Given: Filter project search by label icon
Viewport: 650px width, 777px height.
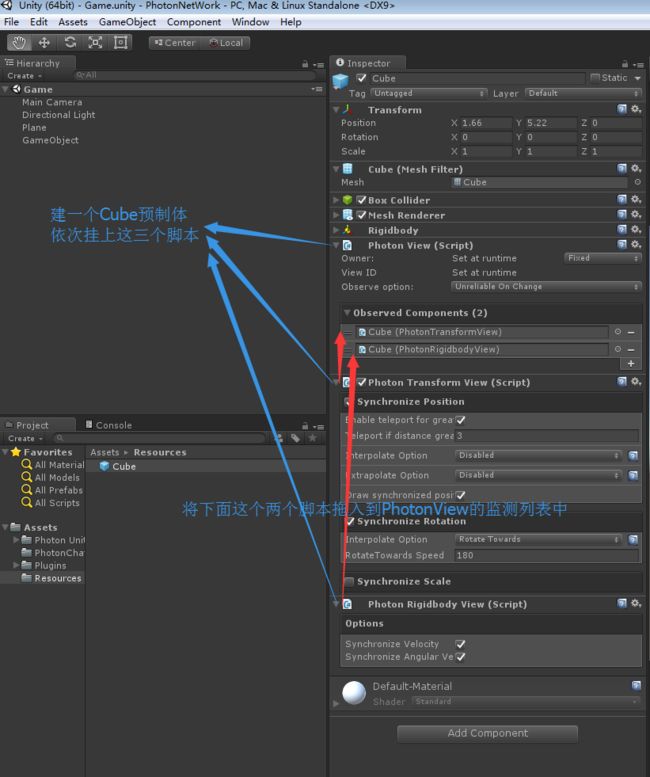Looking at the screenshot, I should tap(295, 438).
